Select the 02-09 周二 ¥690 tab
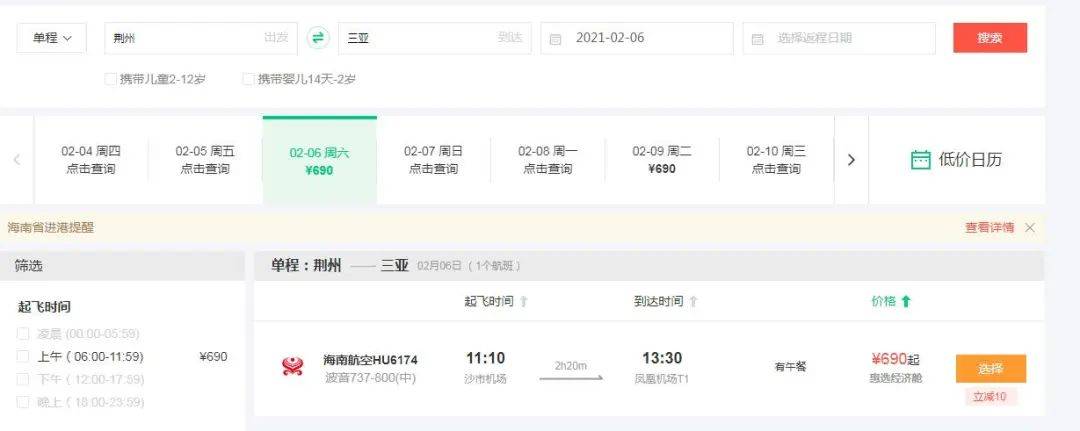The width and height of the screenshot is (1080, 431). coord(662,160)
